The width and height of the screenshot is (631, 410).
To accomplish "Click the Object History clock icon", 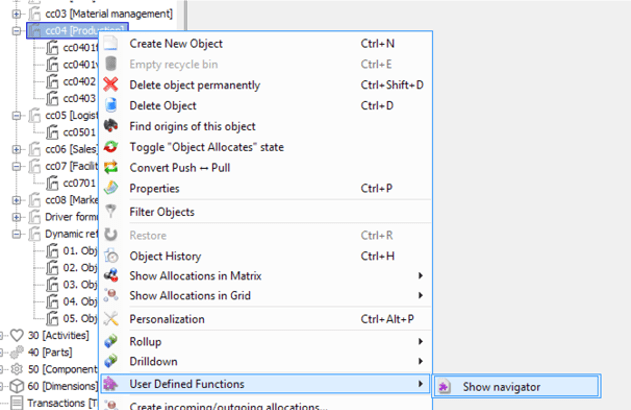I will pyautogui.click(x=111, y=256).
